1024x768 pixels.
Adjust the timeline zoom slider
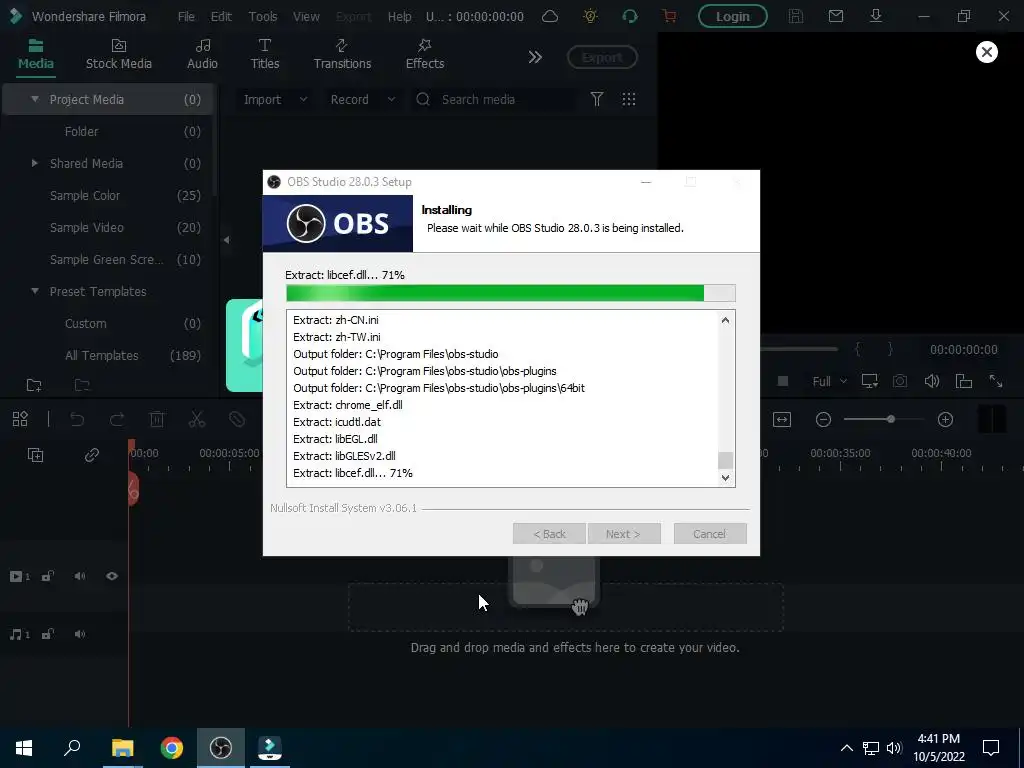click(x=891, y=419)
